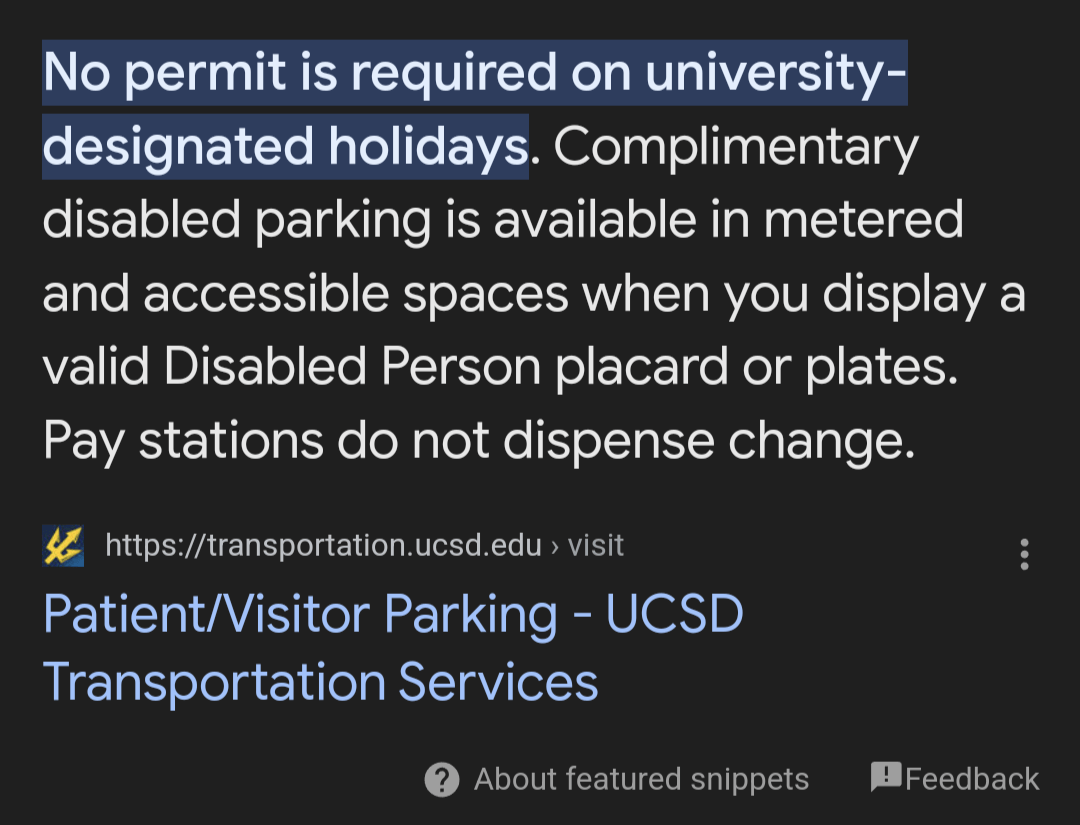Click the sentence about Disabled Person placards
1080x825 pixels.
[x=500, y=365]
